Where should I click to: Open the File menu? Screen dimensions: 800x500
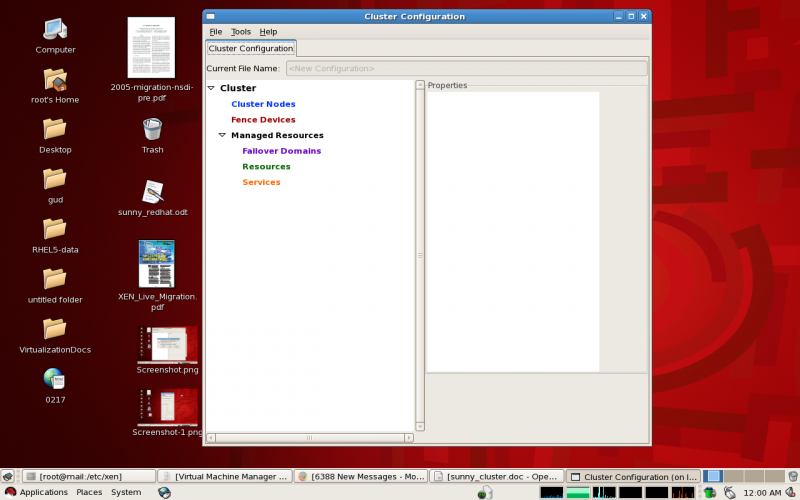(216, 32)
